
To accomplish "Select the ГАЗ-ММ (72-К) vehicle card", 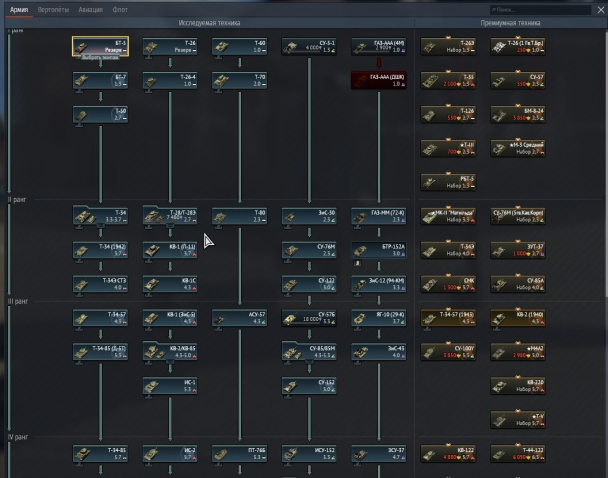I will 379,216.
